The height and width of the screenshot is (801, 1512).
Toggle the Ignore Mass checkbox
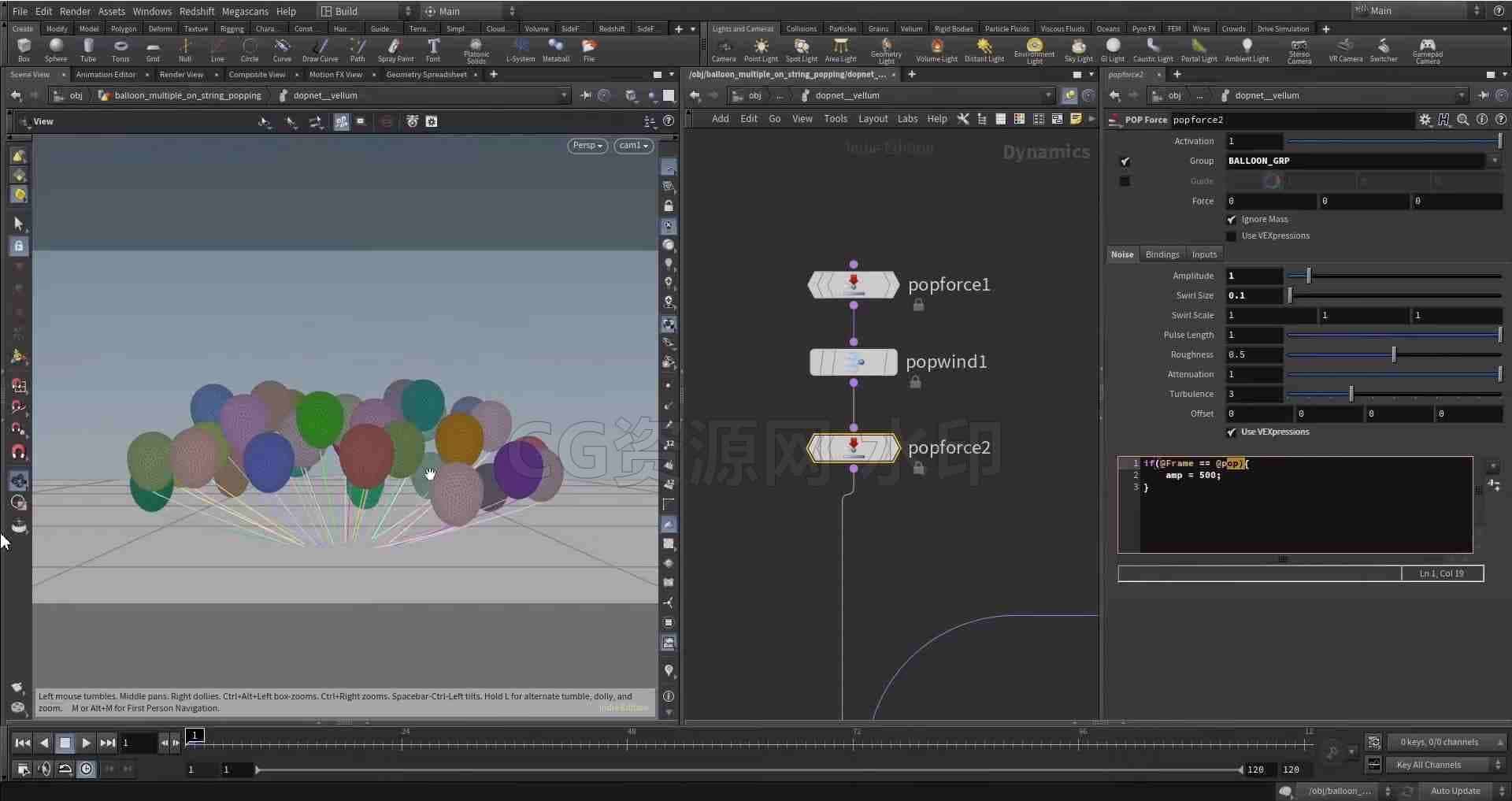(x=1232, y=220)
